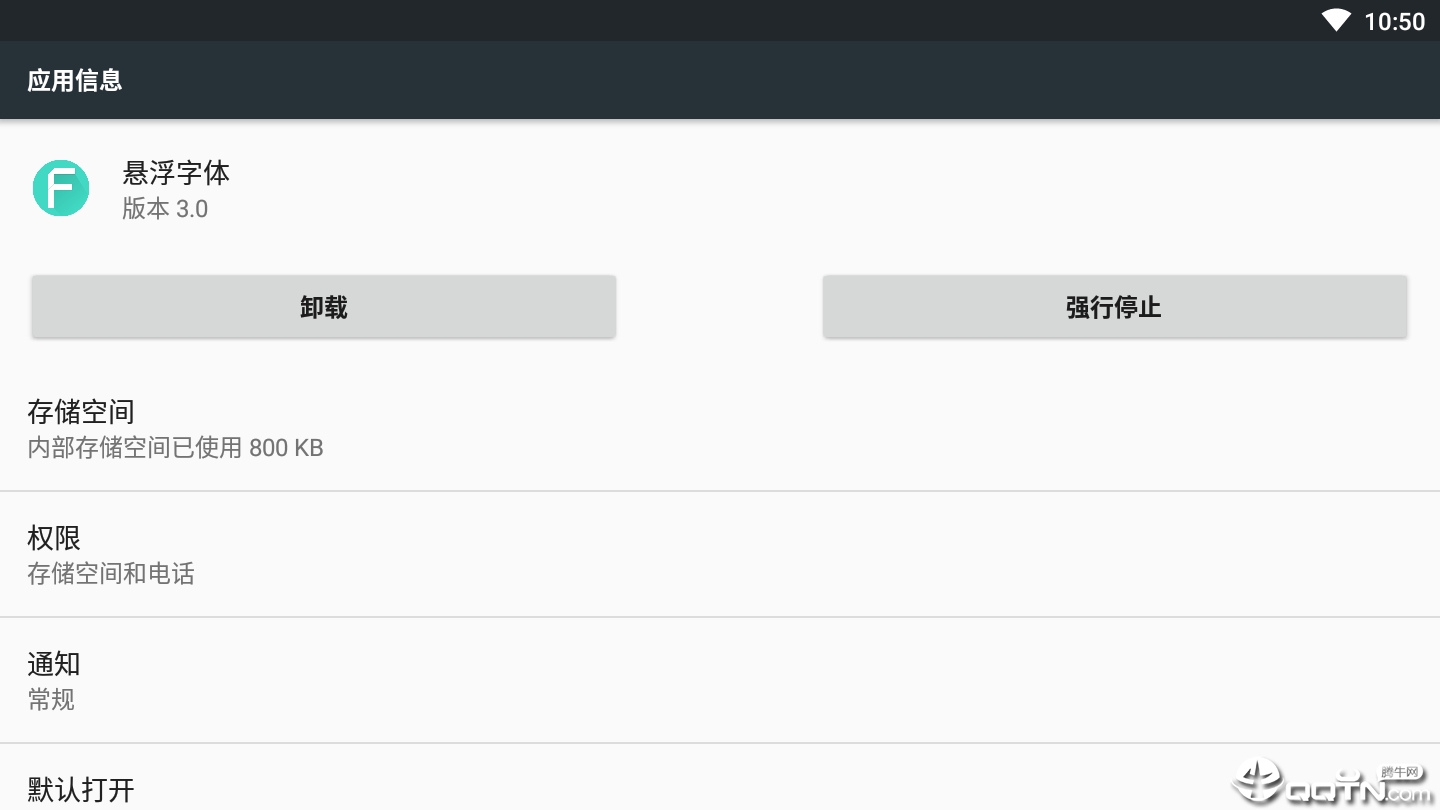Click the QQTN bull logo watermark
This screenshot has width=1440, height=810.
[1257, 782]
